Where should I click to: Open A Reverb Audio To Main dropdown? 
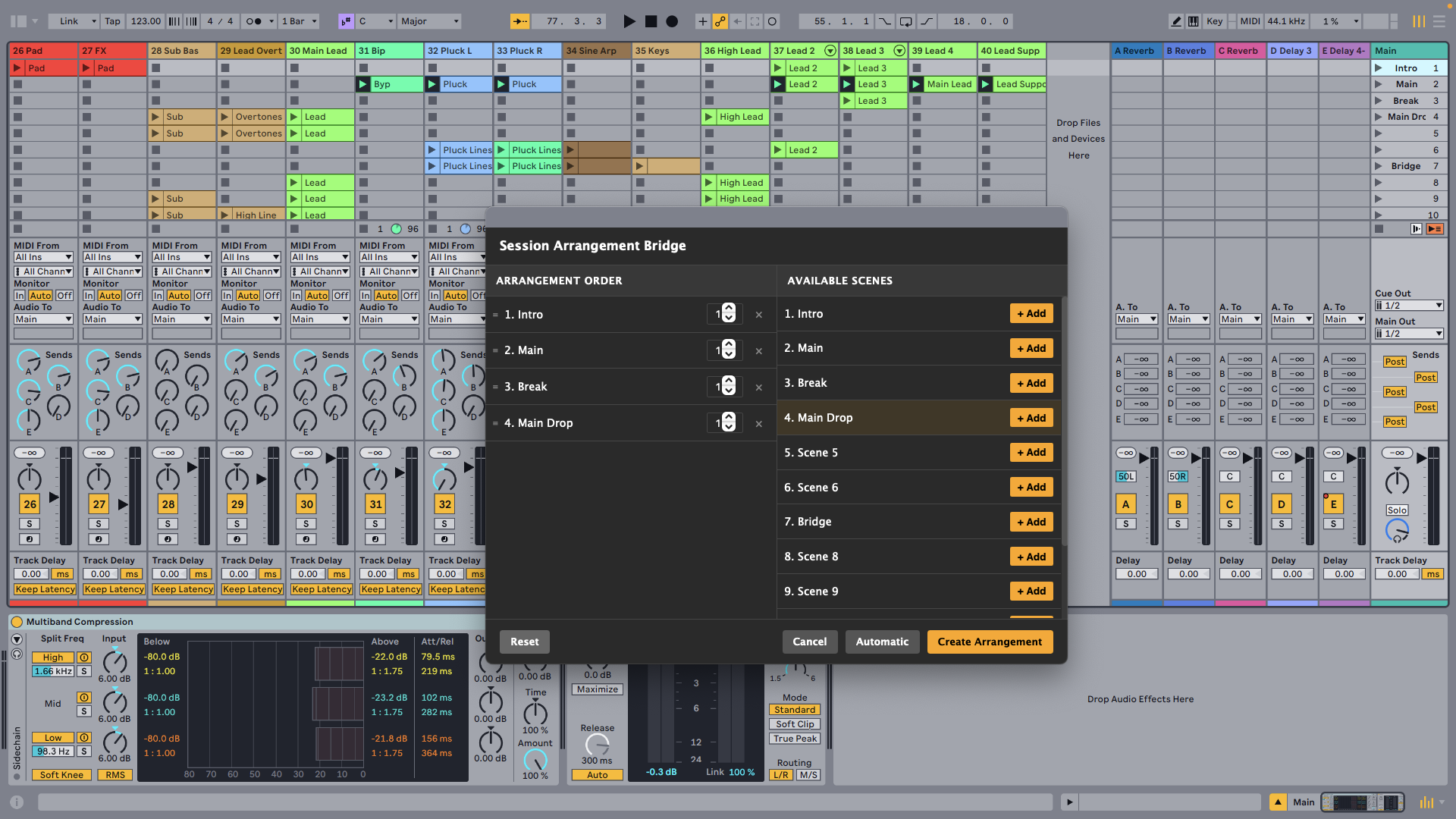(x=1136, y=319)
